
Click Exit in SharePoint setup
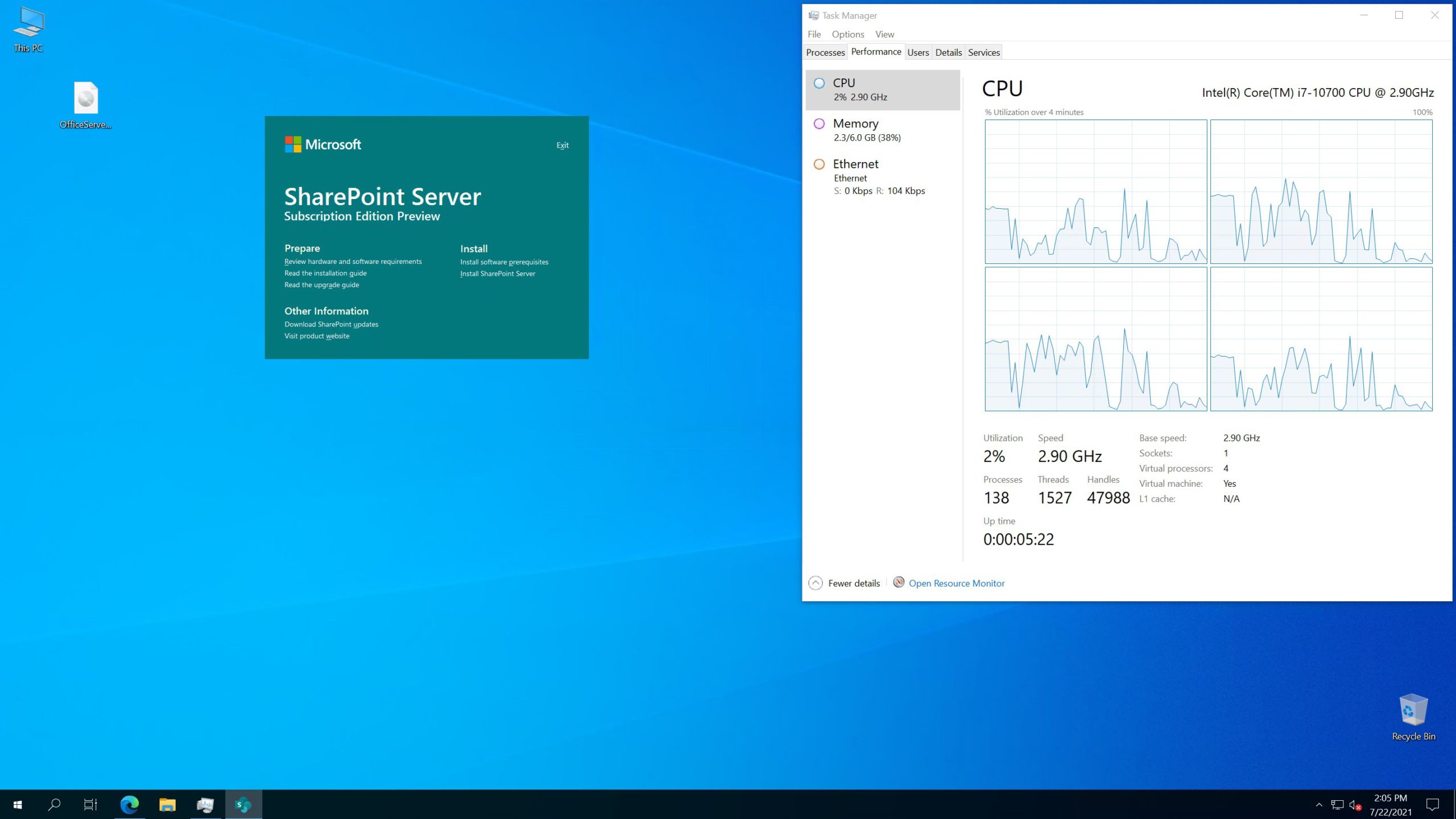click(562, 145)
